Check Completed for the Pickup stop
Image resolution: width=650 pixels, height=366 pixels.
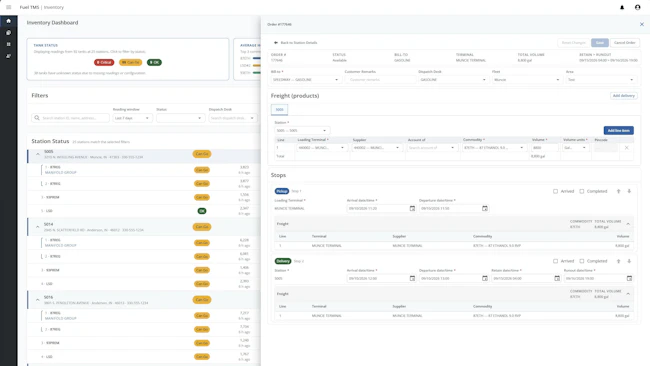[x=582, y=191]
